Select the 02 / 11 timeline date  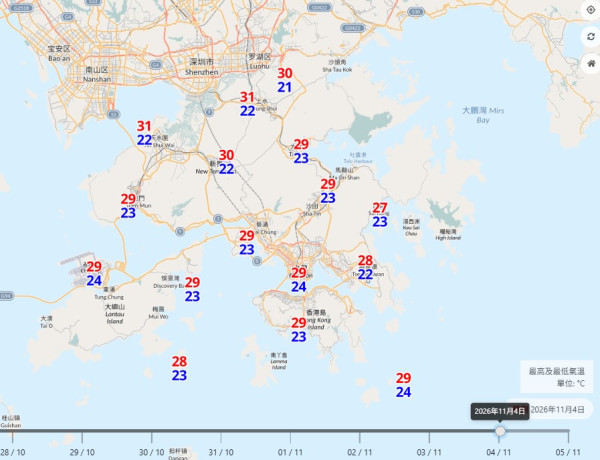coord(360,452)
